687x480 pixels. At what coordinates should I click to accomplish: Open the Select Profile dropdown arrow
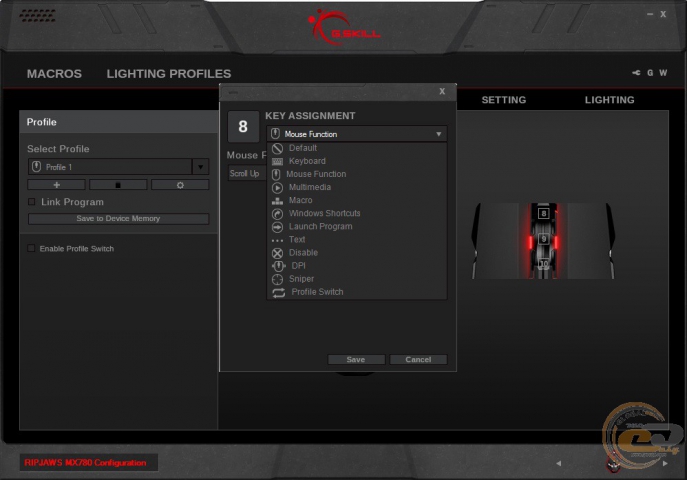coord(201,167)
